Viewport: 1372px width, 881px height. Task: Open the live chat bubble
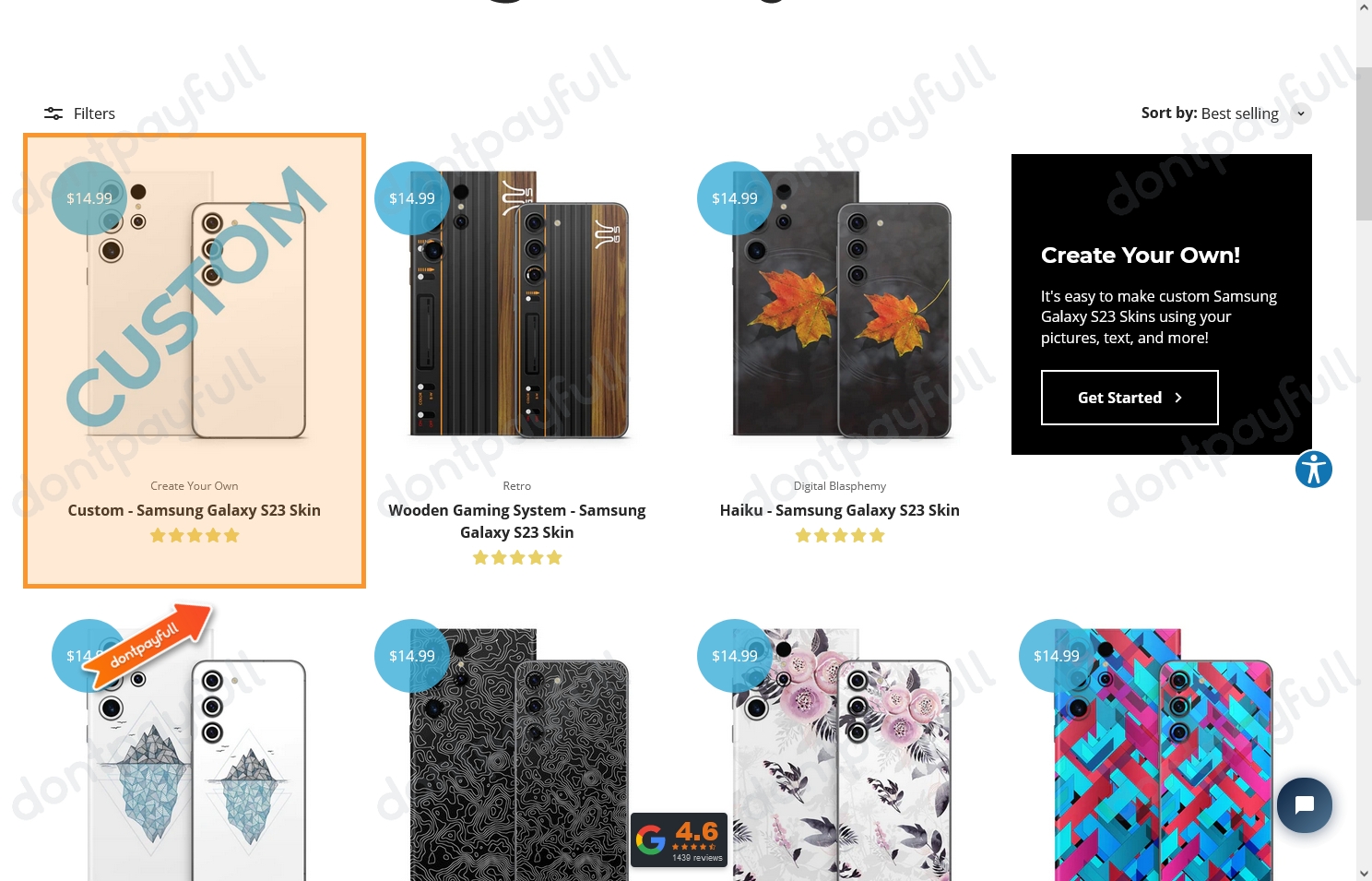tap(1304, 805)
